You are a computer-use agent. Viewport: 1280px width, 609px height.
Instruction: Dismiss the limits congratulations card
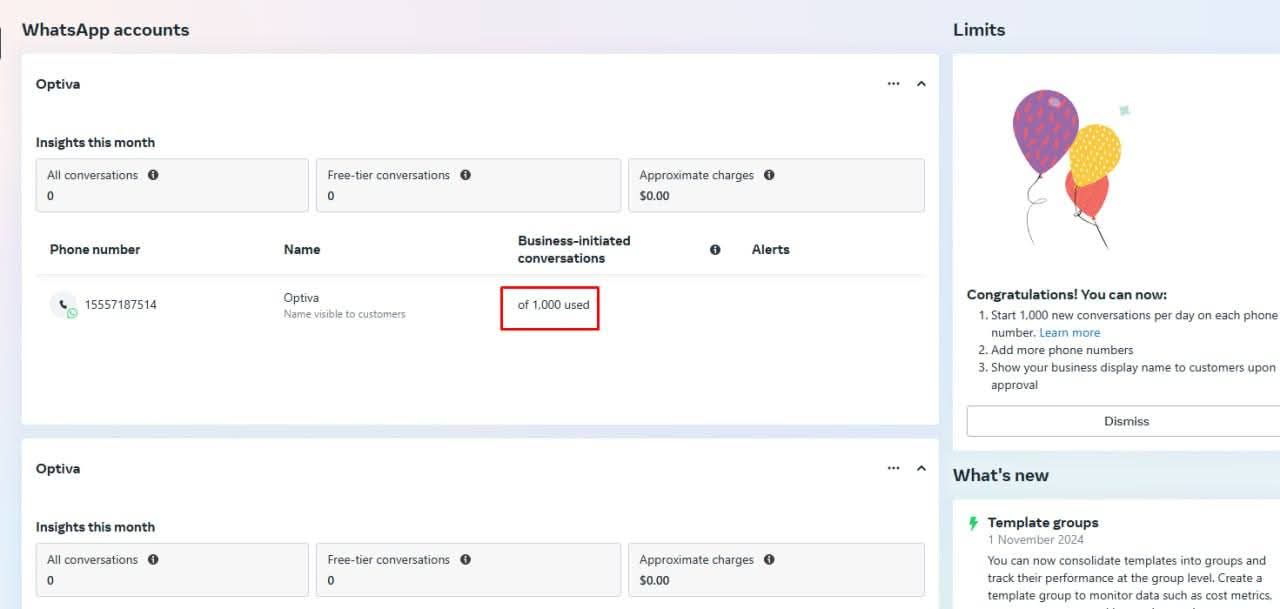pyautogui.click(x=1126, y=421)
